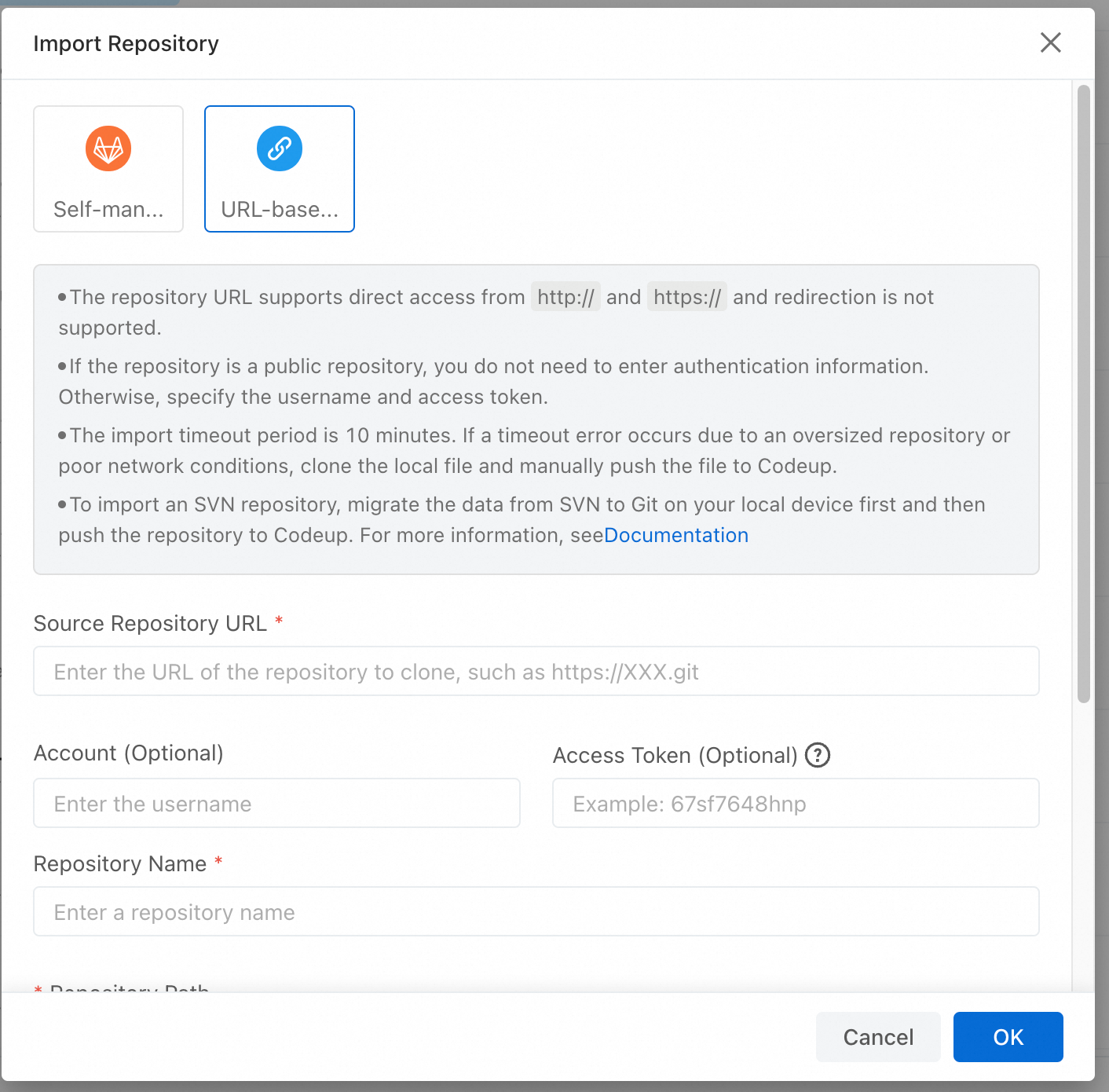Focus the Source Repository URL field
Screen dimensions: 1109x1092
click(536, 672)
